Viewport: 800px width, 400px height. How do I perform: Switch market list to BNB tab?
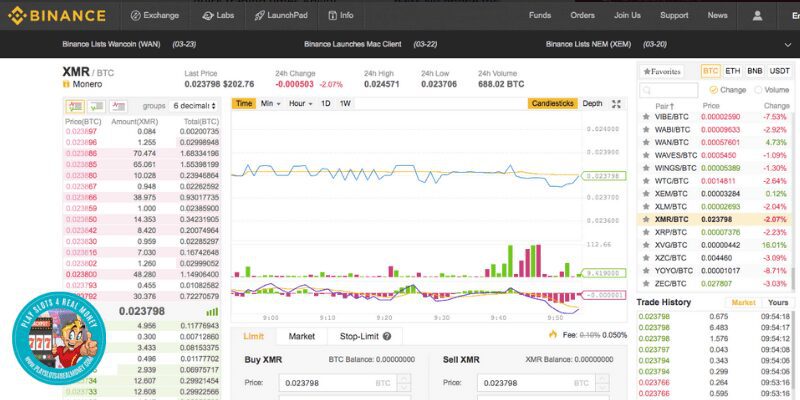coord(755,71)
